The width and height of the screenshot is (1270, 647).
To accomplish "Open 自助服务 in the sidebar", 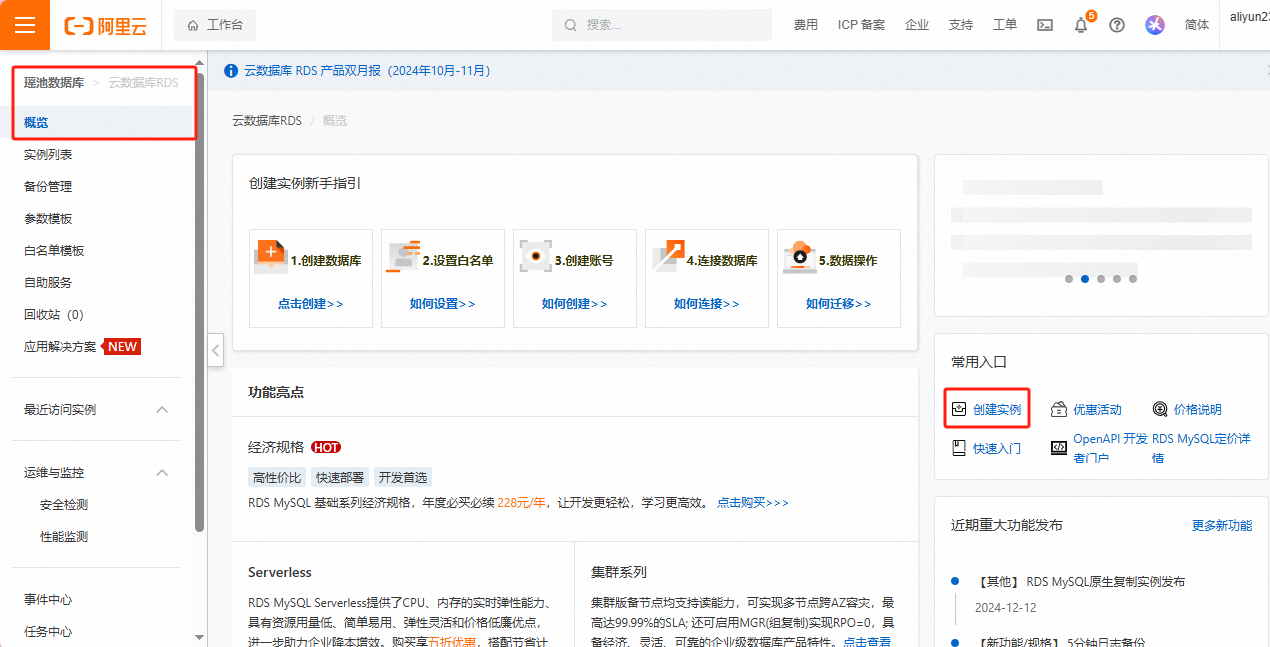I will pos(48,283).
